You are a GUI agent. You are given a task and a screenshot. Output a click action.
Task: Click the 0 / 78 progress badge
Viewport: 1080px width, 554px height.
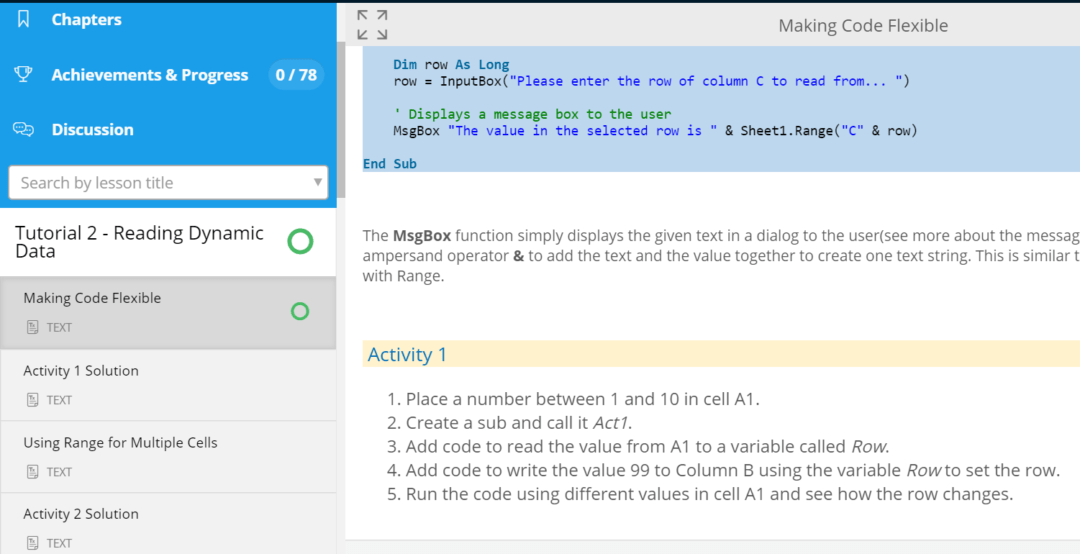(x=296, y=75)
